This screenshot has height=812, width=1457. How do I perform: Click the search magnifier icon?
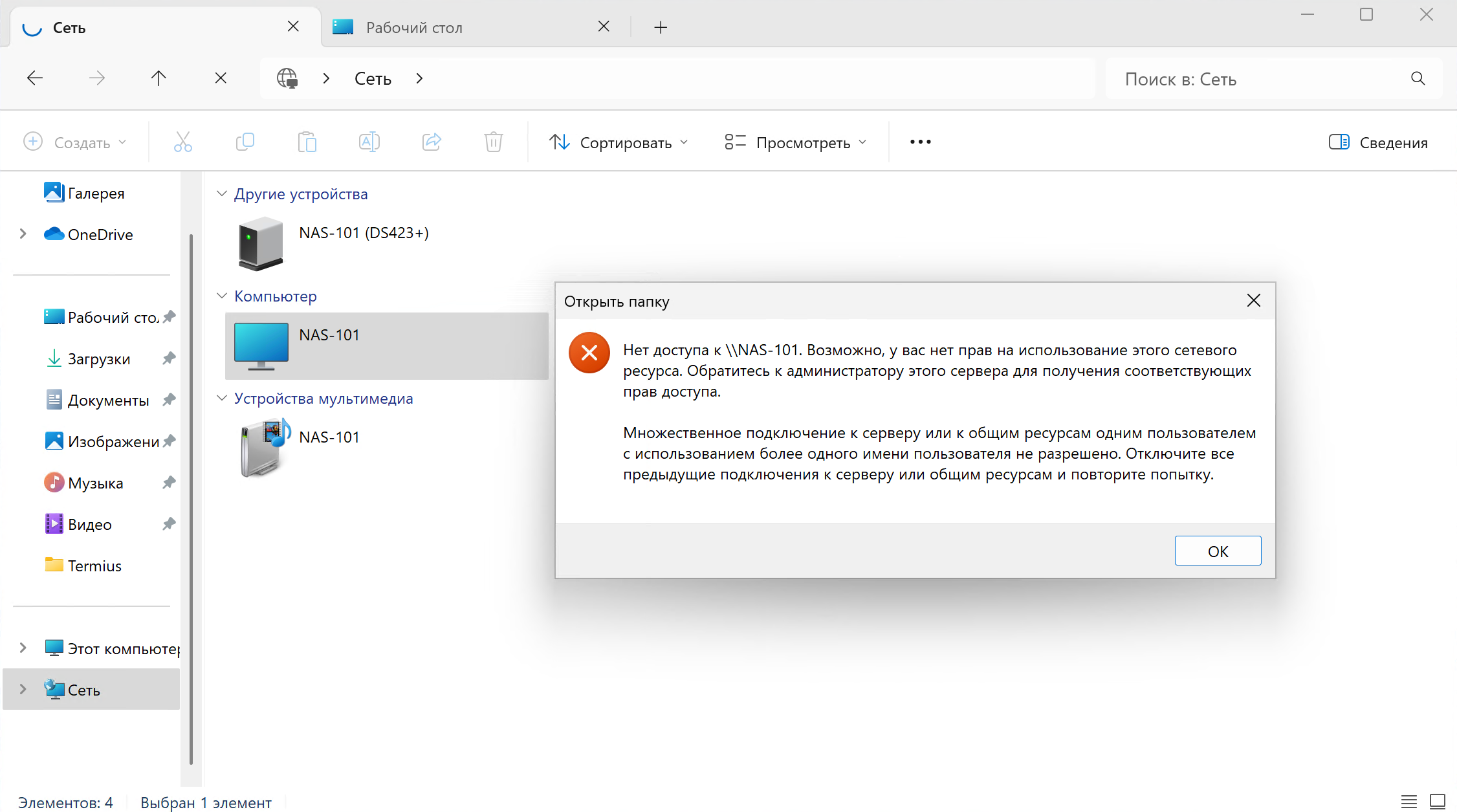(x=1418, y=78)
